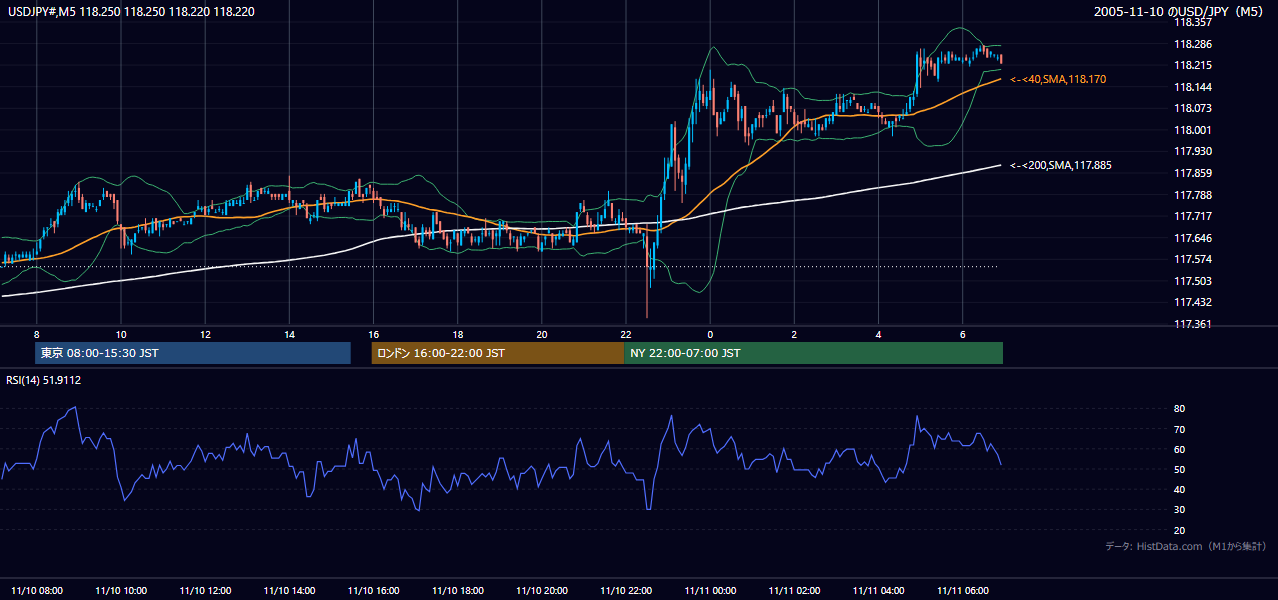Click price axis label 118.073
The image size is (1278, 600).
tap(1192, 108)
